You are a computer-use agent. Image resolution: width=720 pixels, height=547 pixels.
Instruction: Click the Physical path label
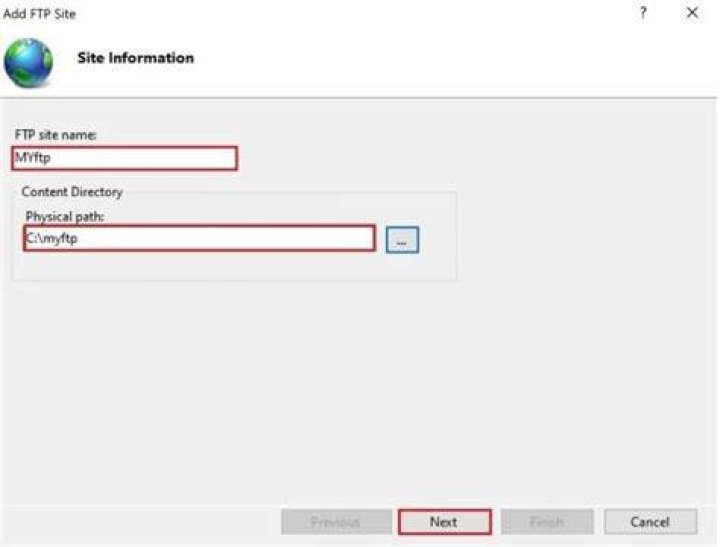(x=65, y=216)
